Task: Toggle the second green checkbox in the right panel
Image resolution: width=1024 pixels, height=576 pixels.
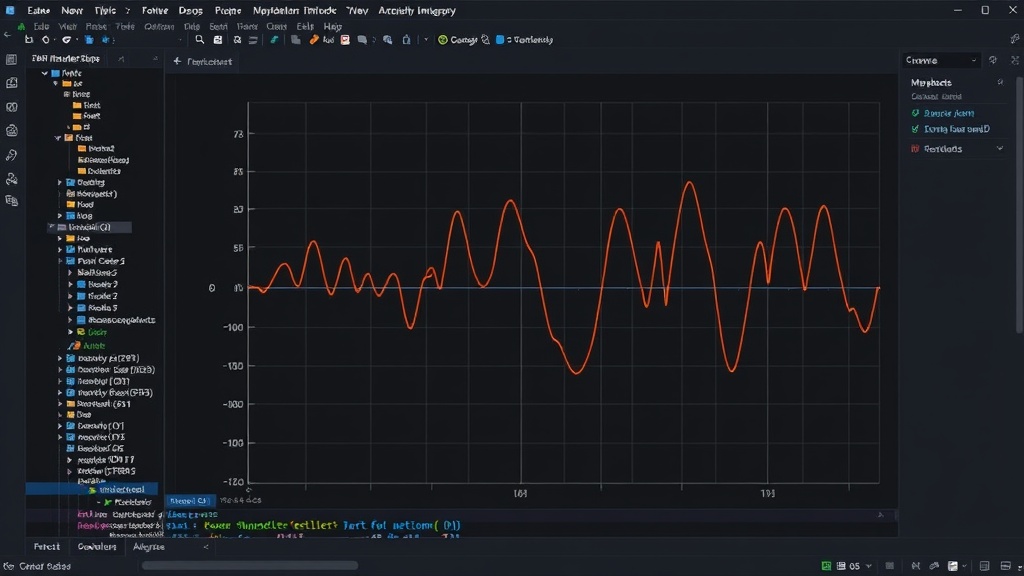Action: click(915, 129)
